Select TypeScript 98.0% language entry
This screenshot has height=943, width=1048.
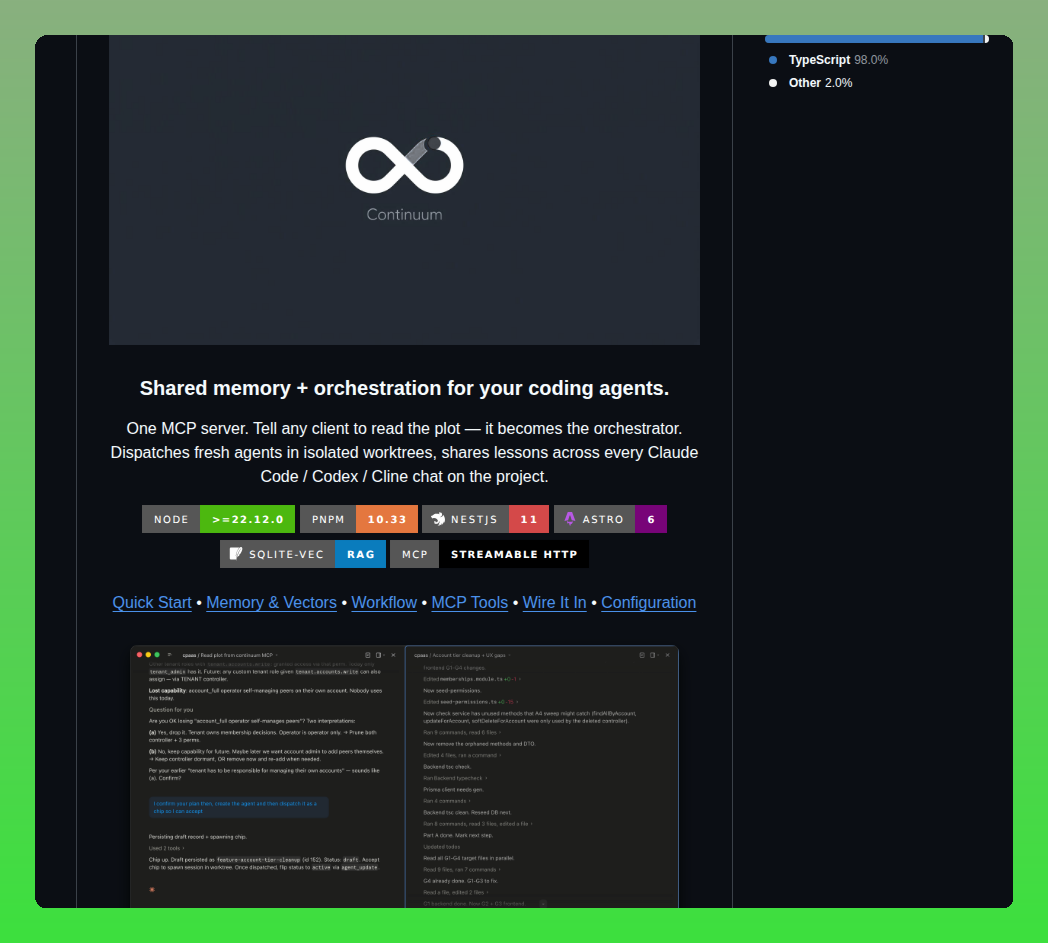click(829, 60)
